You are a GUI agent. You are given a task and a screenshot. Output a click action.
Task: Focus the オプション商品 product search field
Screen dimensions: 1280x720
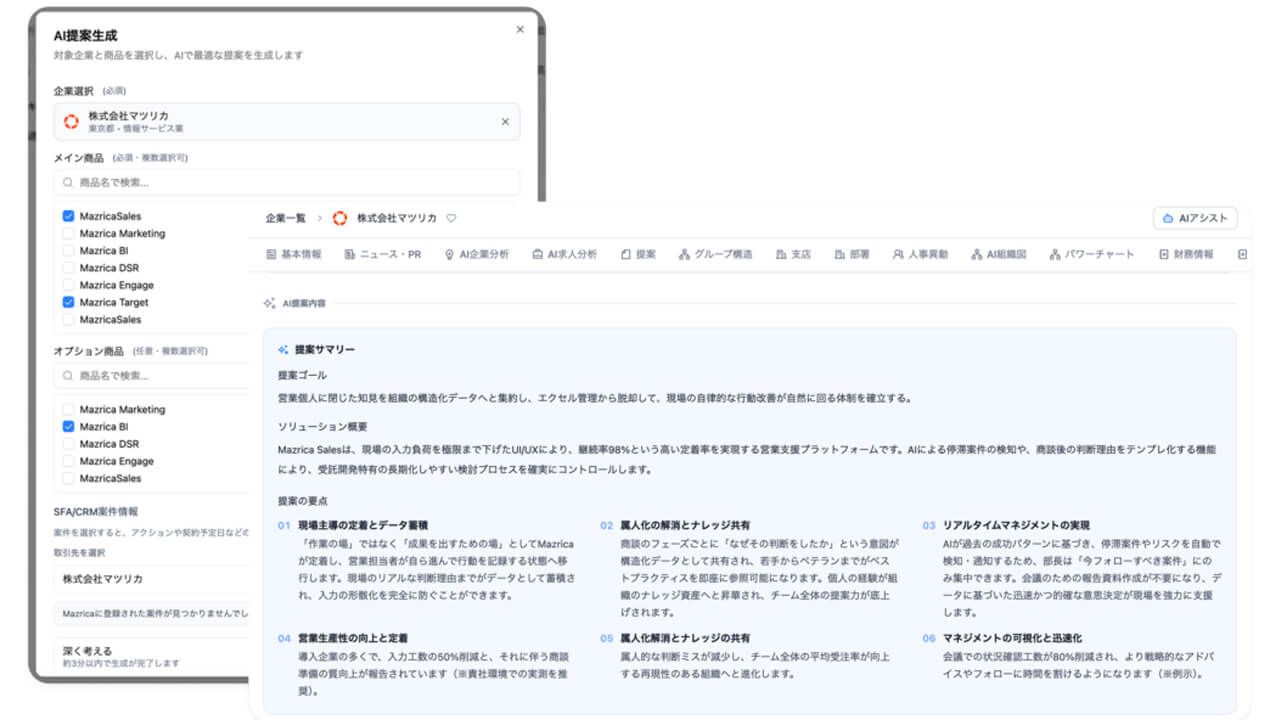point(152,376)
